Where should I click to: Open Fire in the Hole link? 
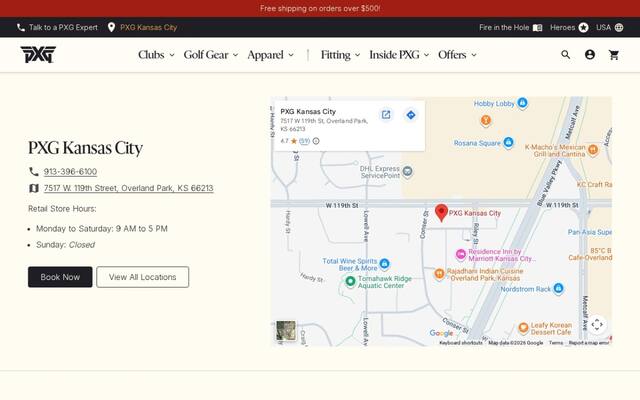tap(504, 27)
